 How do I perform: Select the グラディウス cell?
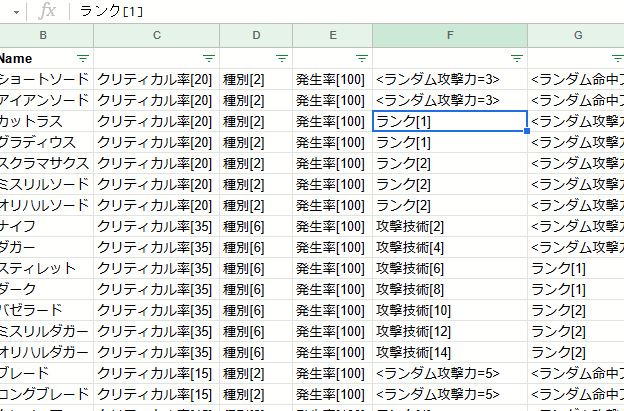[x=47, y=142]
